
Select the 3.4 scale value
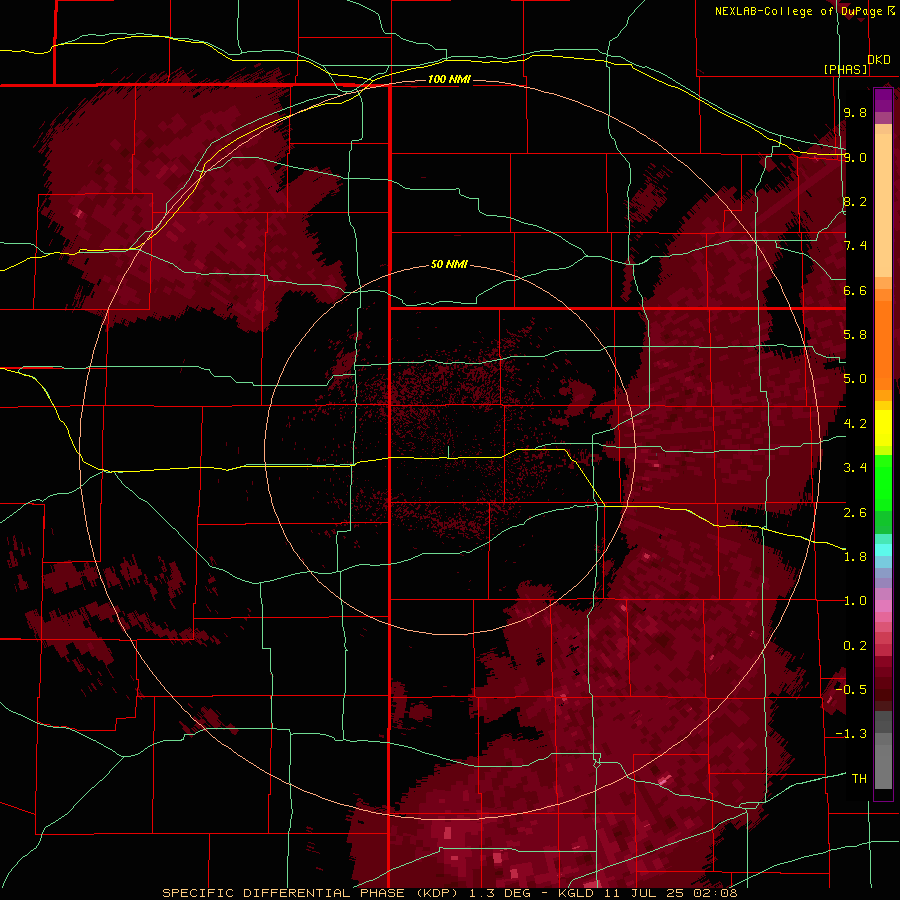[855, 468]
